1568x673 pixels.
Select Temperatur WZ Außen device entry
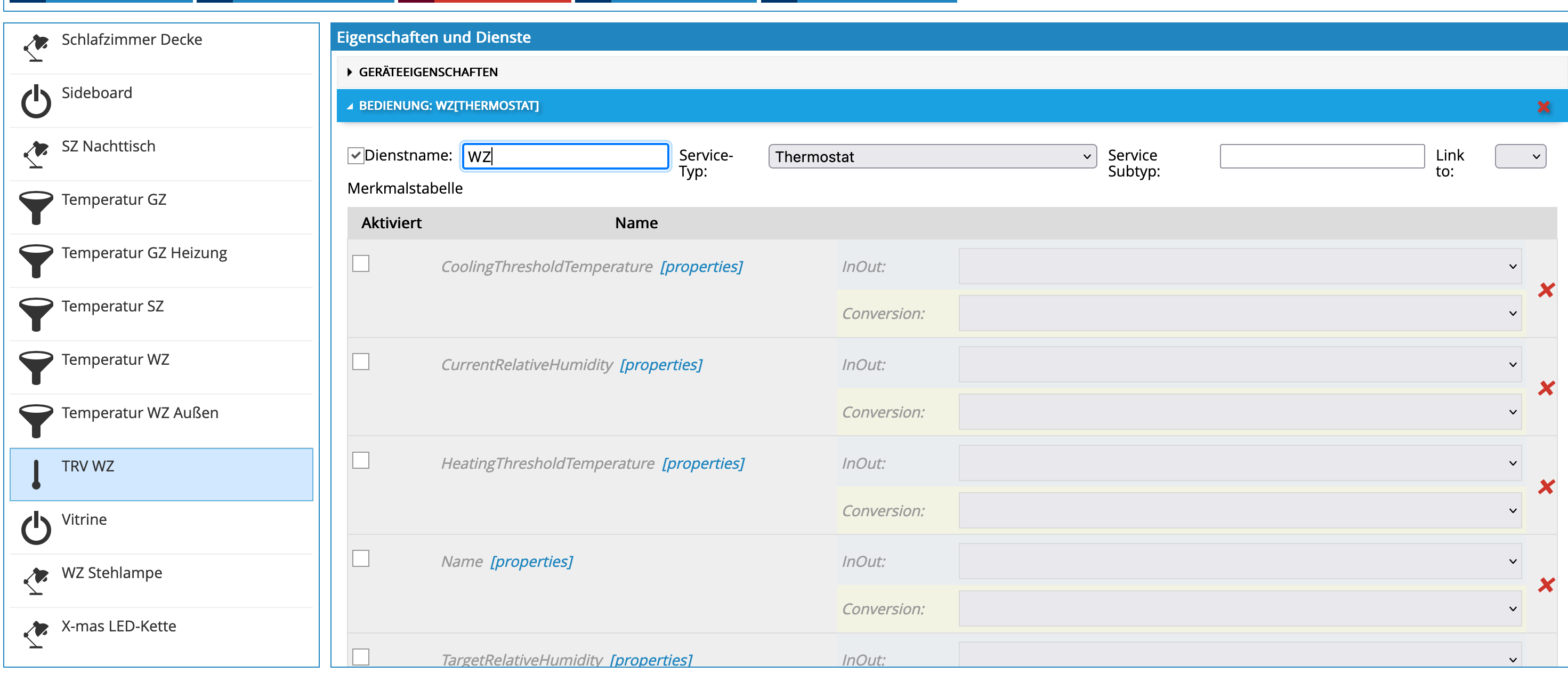click(161, 421)
